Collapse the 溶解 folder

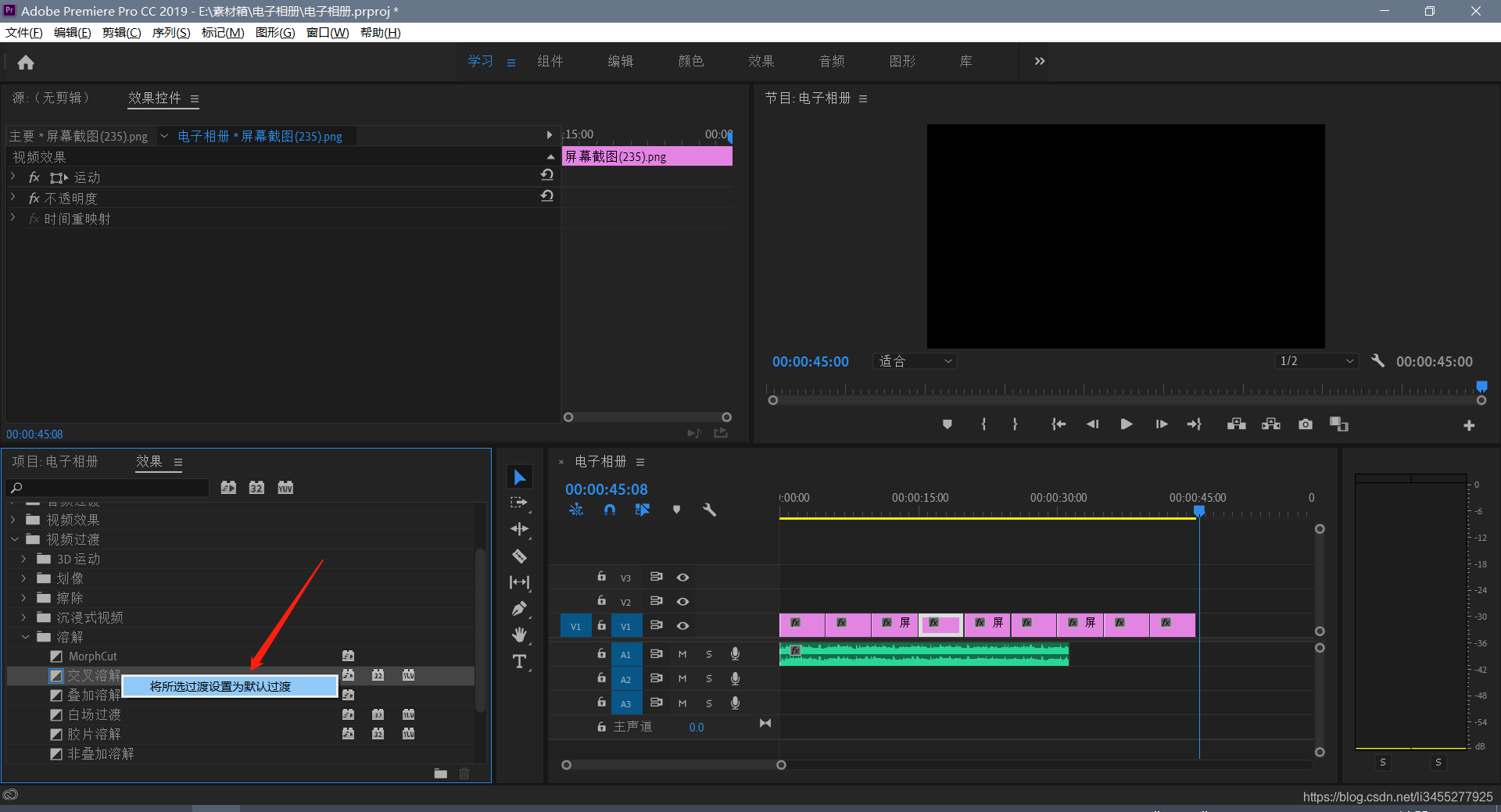[x=25, y=637]
